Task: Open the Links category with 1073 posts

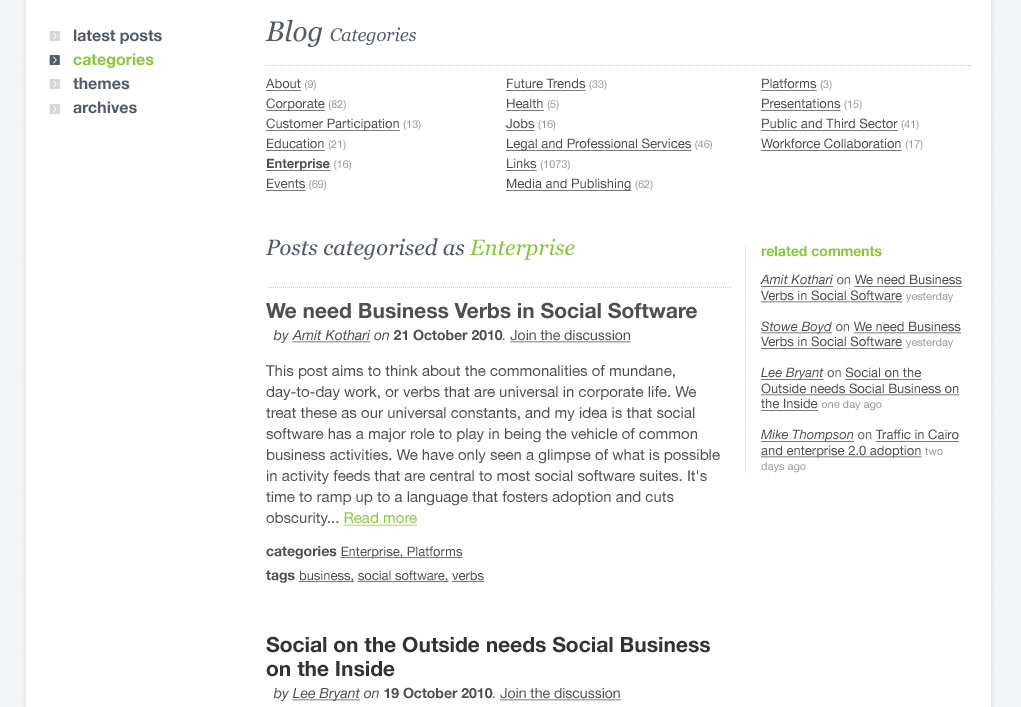Action: coord(521,164)
